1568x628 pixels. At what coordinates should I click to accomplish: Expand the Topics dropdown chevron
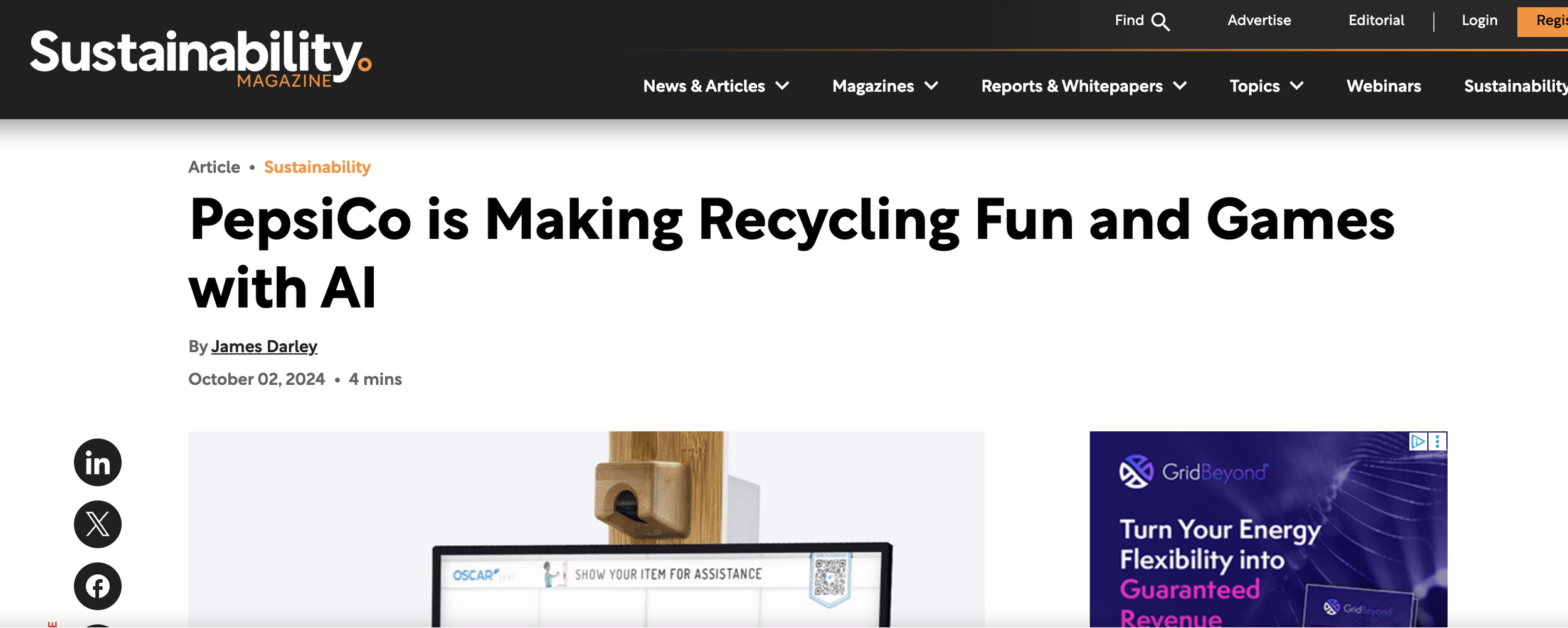click(x=1297, y=86)
